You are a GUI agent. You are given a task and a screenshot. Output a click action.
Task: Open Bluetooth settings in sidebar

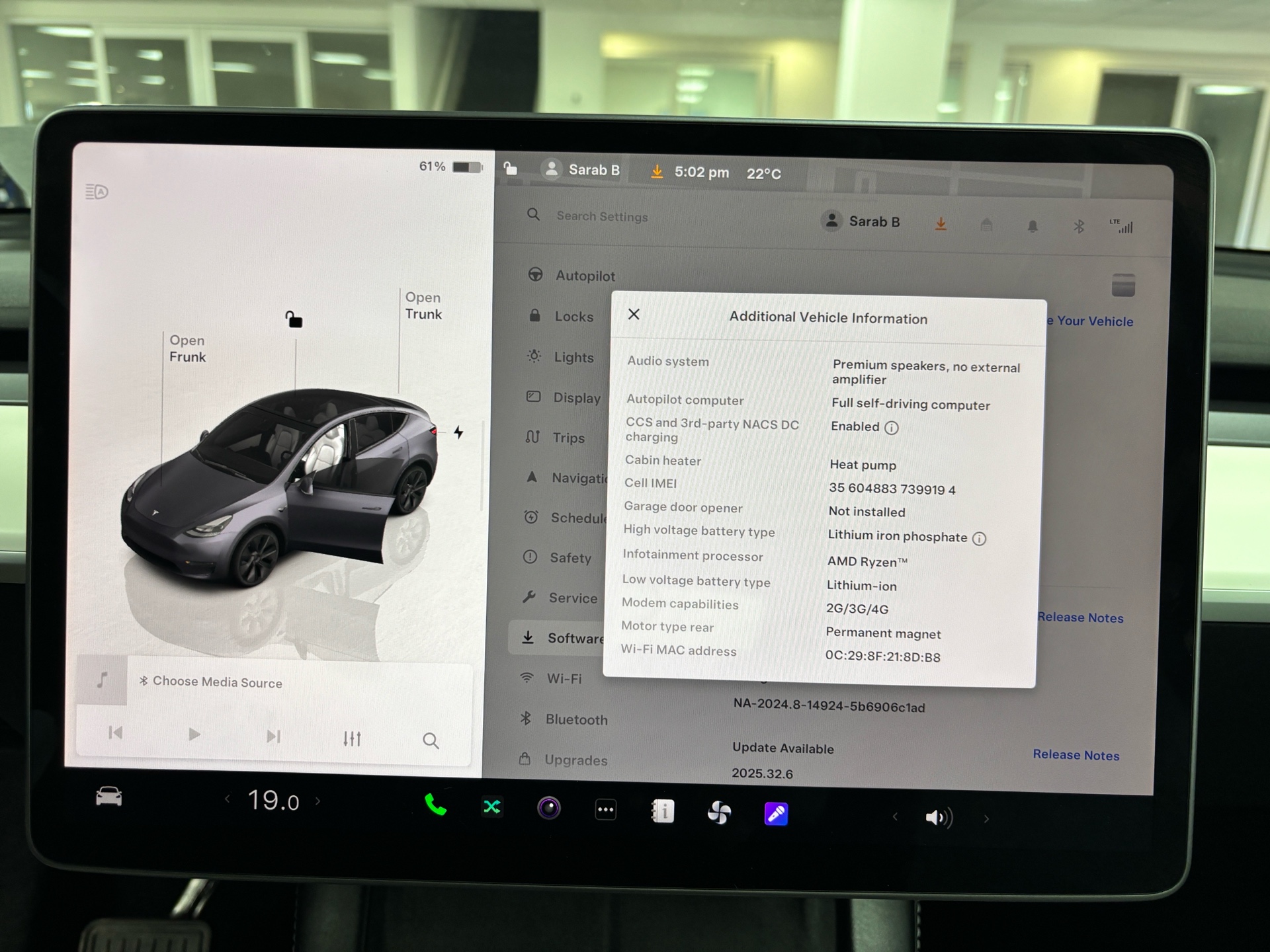(x=563, y=719)
